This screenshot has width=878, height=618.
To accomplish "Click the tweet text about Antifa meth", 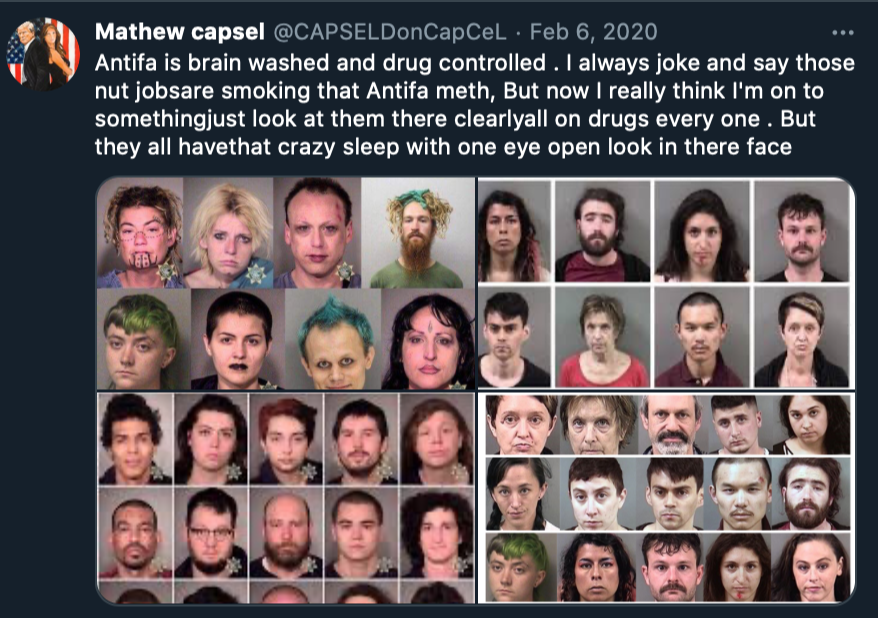I will pyautogui.click(x=475, y=105).
